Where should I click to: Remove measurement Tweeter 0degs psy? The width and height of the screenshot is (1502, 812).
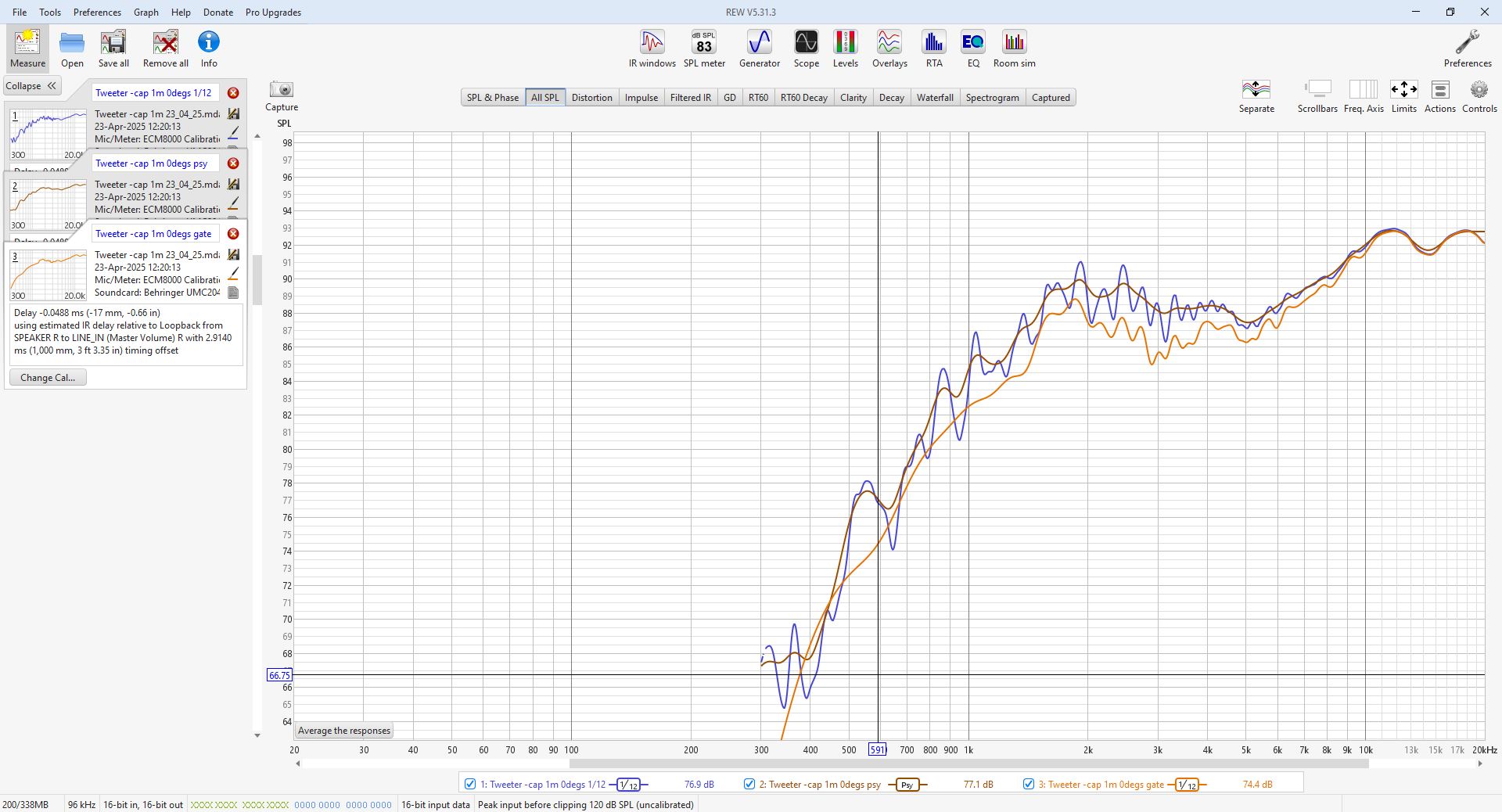point(233,163)
